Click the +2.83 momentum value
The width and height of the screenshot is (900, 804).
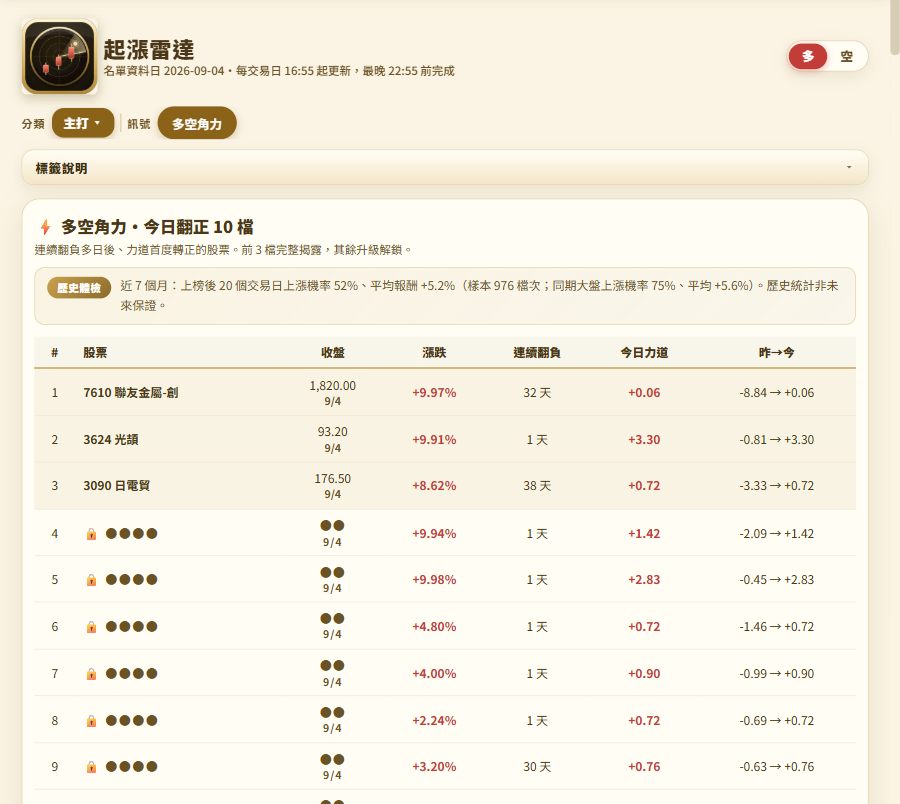point(644,580)
